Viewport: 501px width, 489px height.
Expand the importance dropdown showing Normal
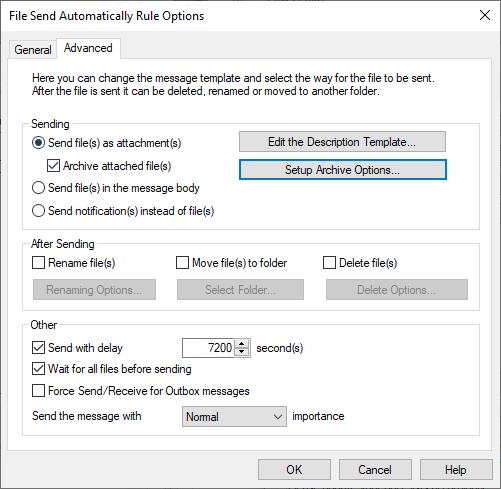[x=234, y=416]
